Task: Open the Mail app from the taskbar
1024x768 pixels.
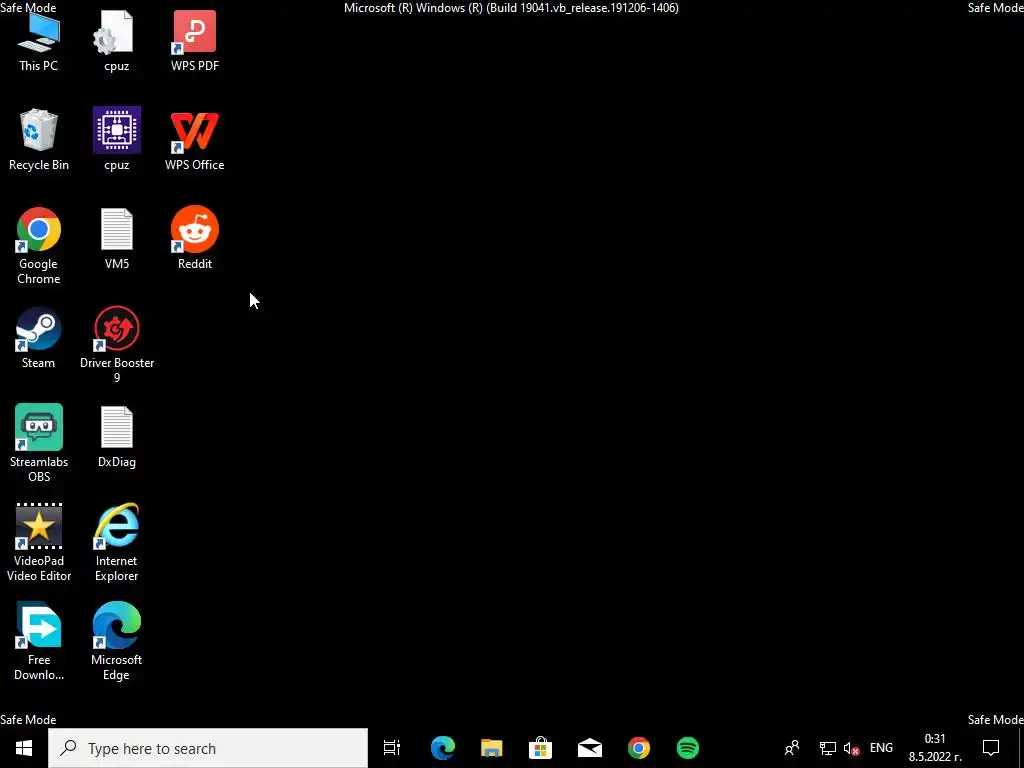Action: (x=590, y=748)
